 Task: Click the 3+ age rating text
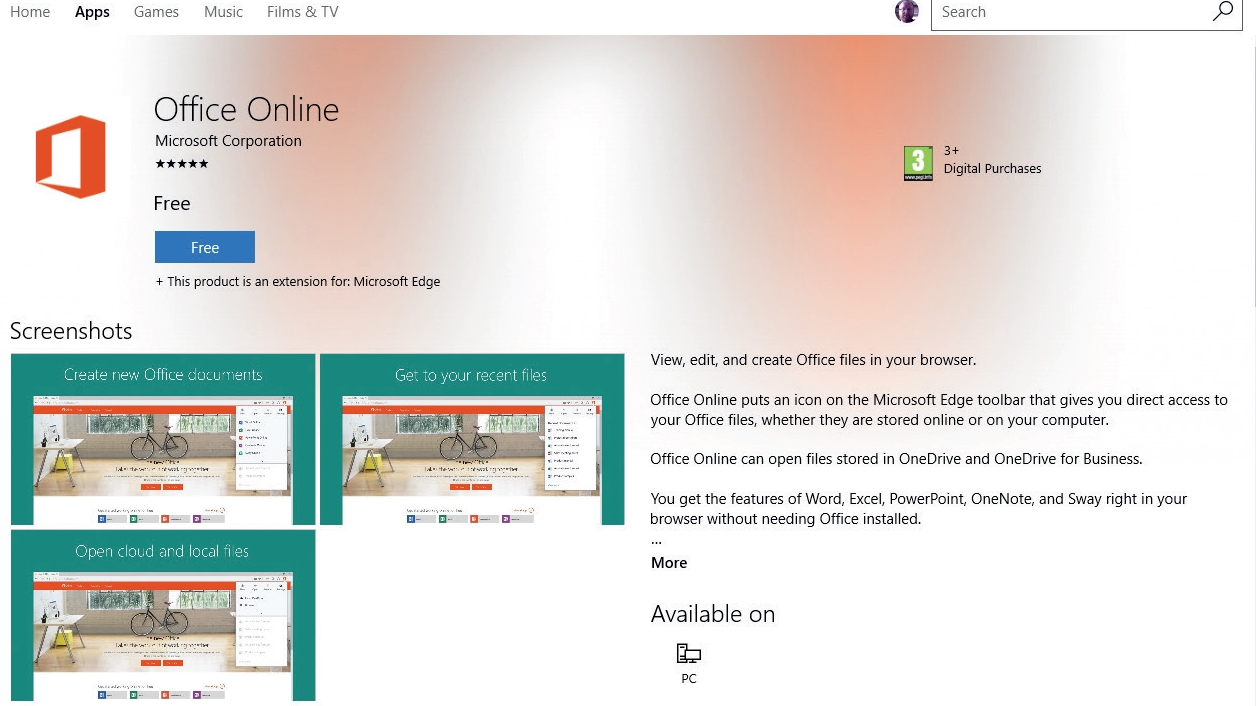(x=951, y=151)
